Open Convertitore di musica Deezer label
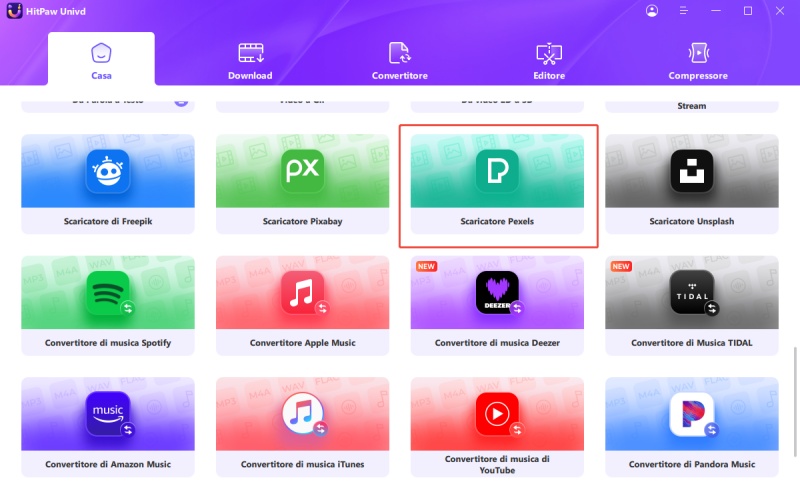 [497, 342]
